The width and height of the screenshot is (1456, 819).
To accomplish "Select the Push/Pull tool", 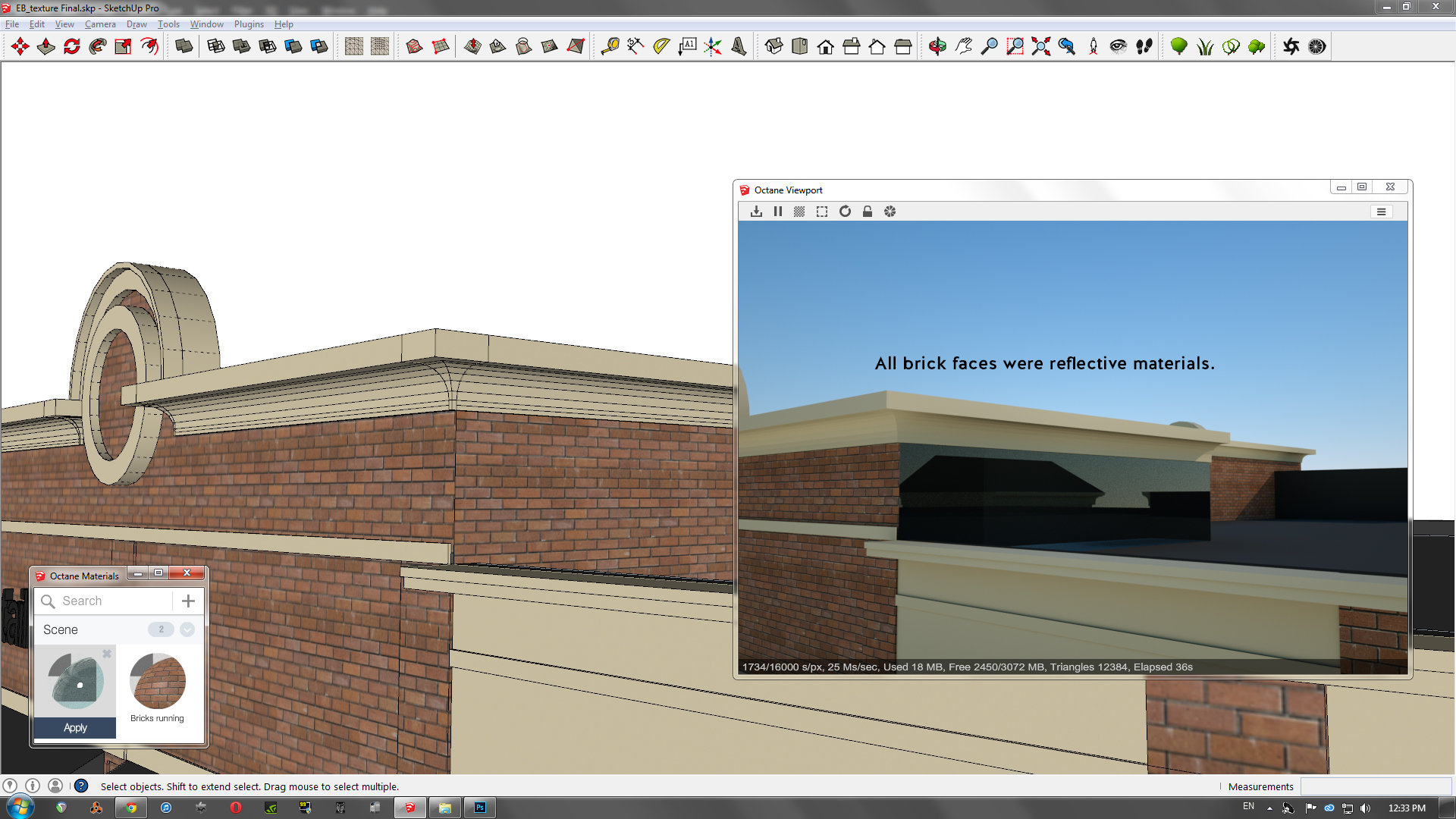I will pyautogui.click(x=46, y=46).
